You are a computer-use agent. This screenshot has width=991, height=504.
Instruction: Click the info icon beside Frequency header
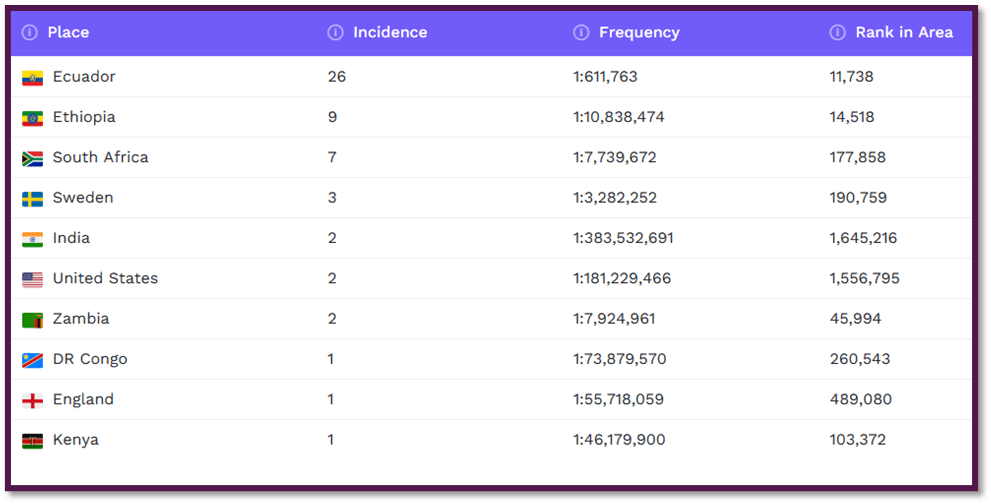[x=581, y=33]
